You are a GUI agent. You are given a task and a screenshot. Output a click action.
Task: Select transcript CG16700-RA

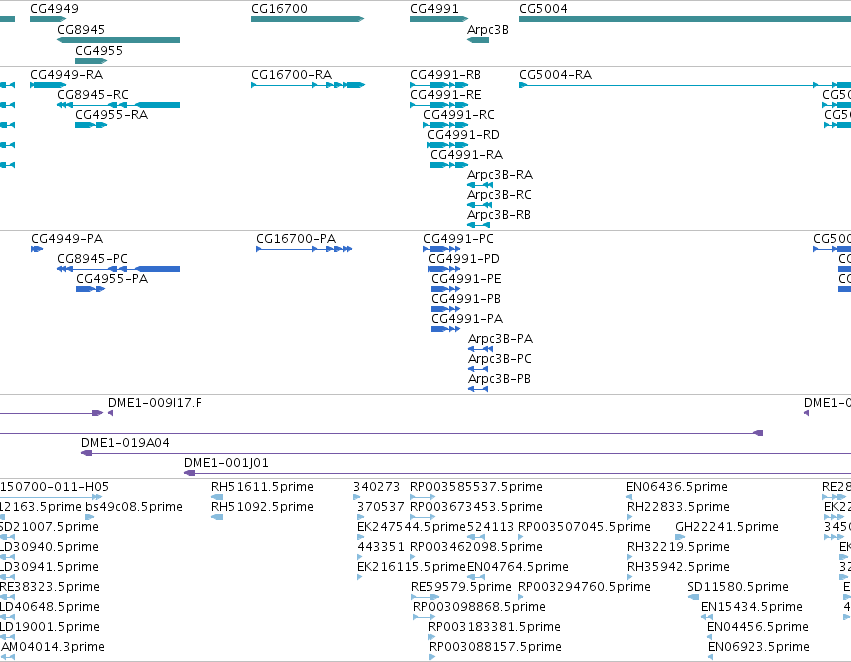click(x=291, y=74)
